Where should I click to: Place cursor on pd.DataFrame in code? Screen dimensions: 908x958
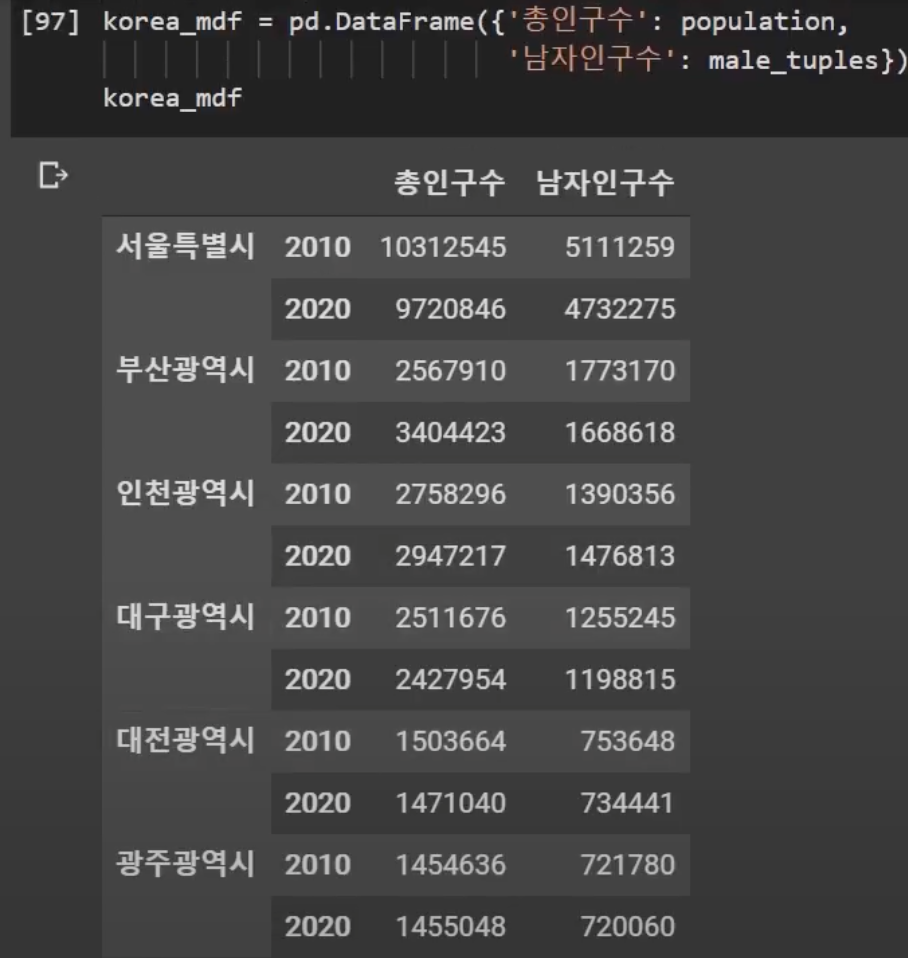pos(381,22)
